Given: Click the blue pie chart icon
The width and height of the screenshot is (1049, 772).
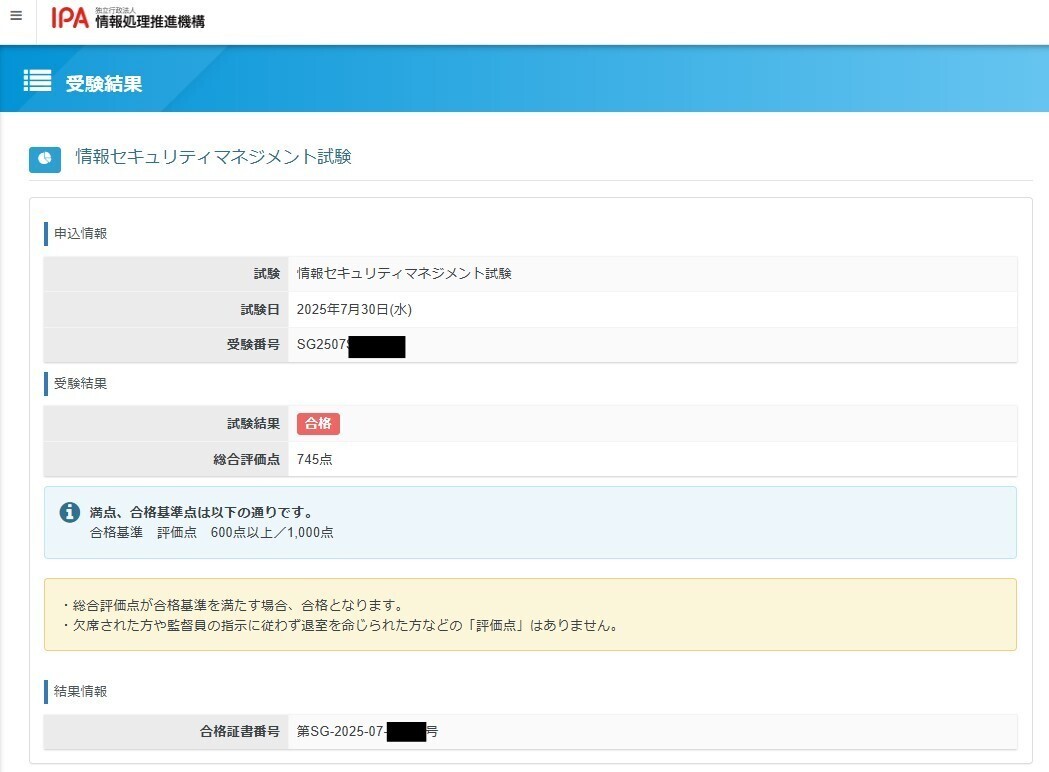Looking at the screenshot, I should 45,159.
